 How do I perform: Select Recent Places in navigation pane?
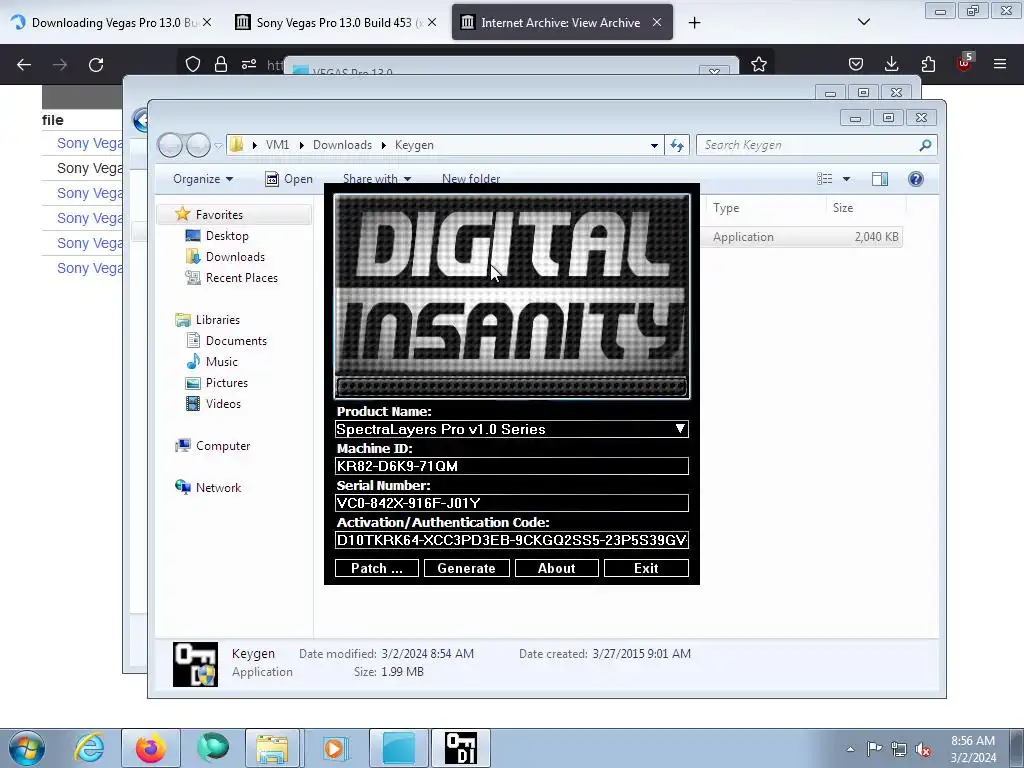coord(242,278)
